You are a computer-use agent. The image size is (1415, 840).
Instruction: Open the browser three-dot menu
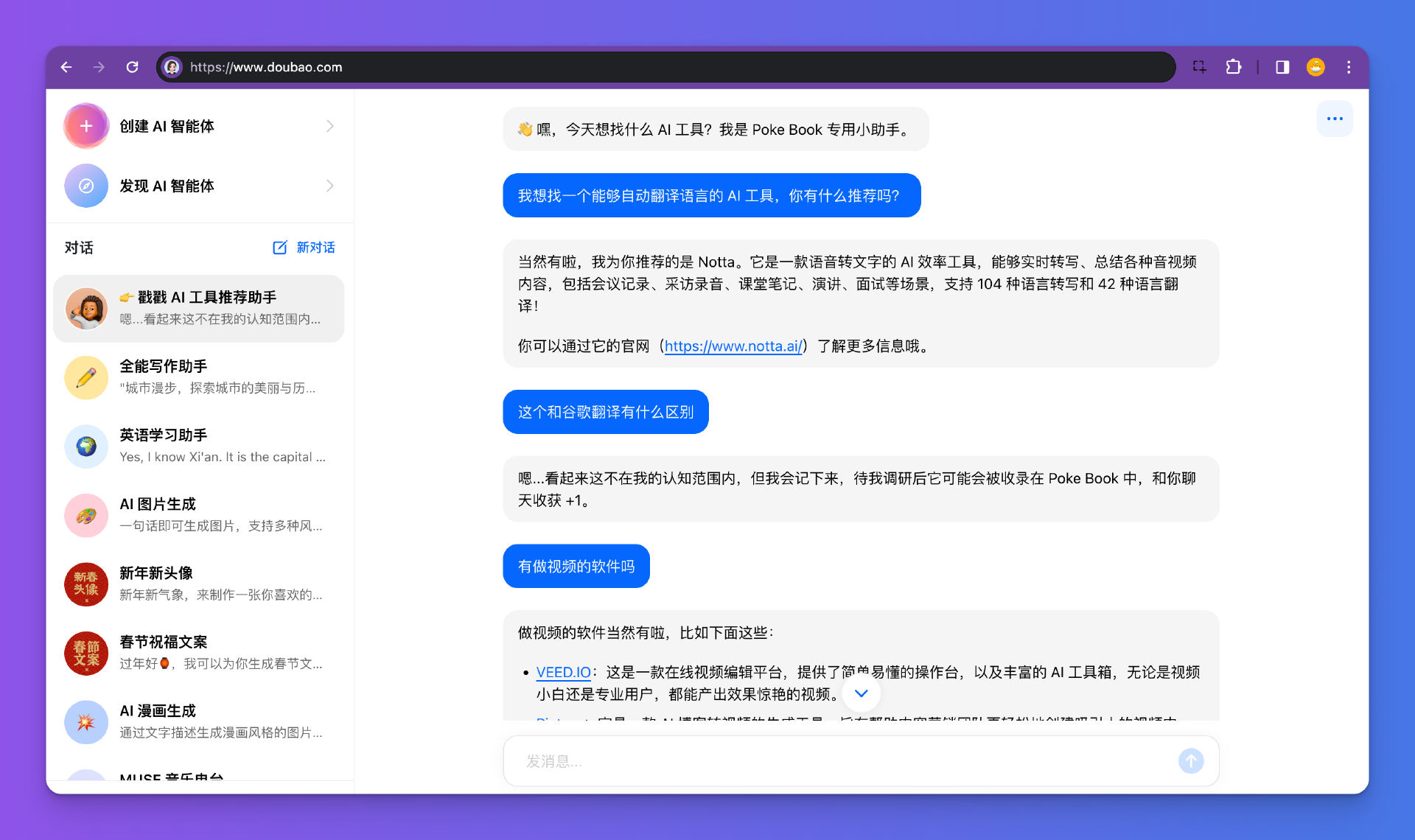pos(1349,67)
